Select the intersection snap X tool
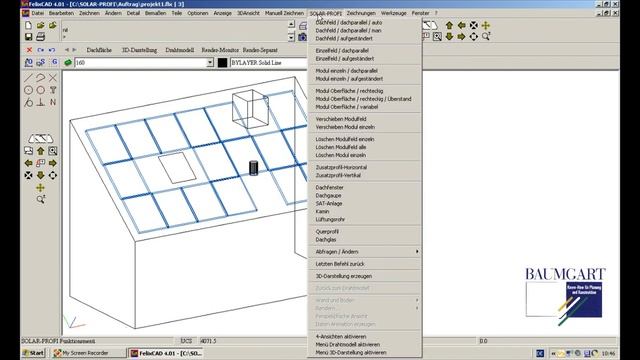Screen dimensions: 640x360 (53, 78)
